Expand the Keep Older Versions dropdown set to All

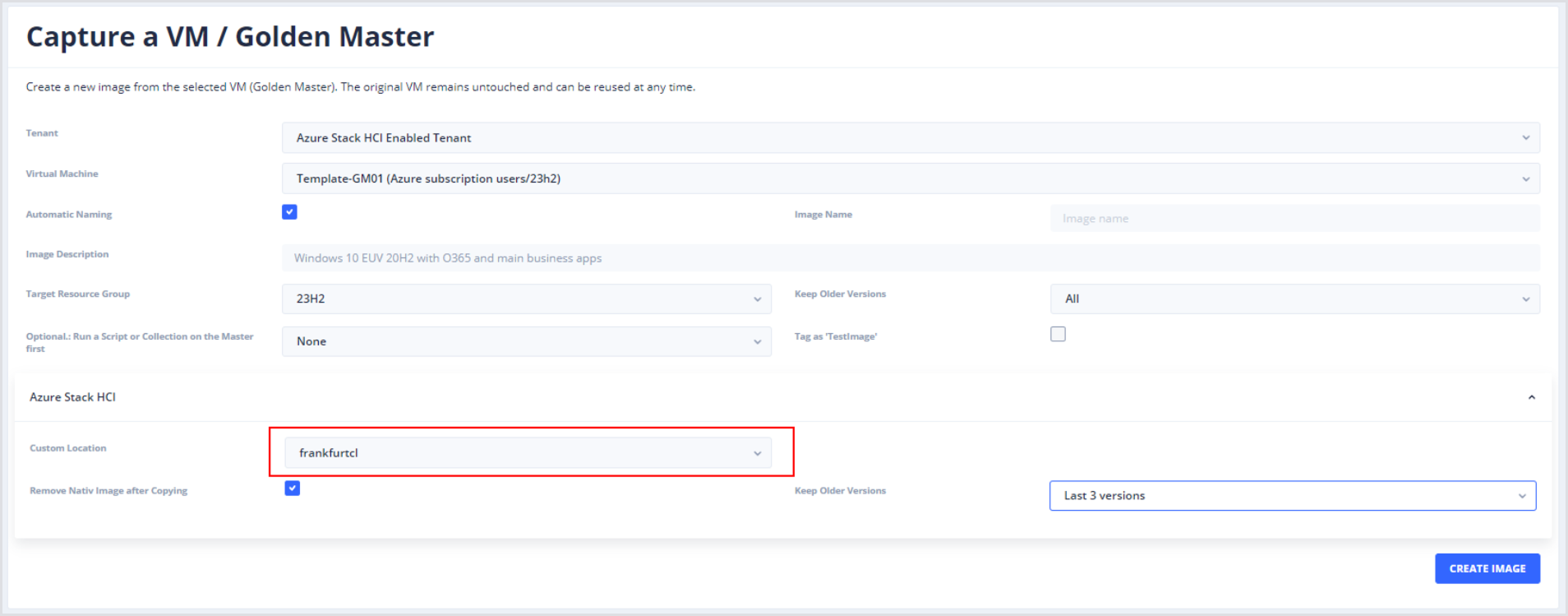click(1294, 299)
